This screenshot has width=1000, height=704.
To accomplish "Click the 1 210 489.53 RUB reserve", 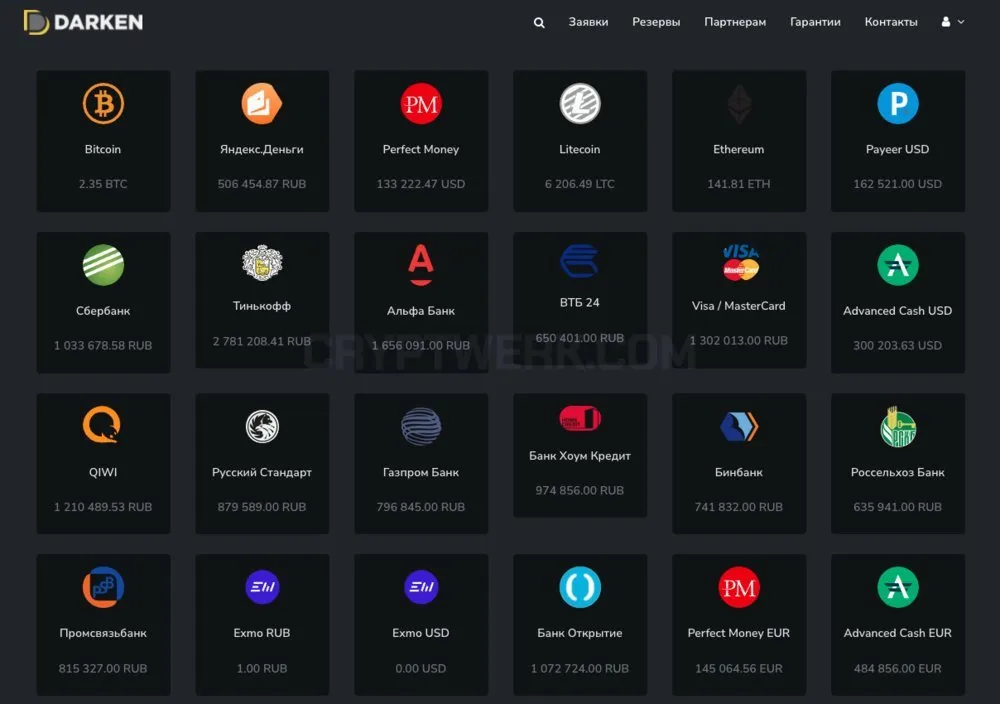I will pos(103,507).
